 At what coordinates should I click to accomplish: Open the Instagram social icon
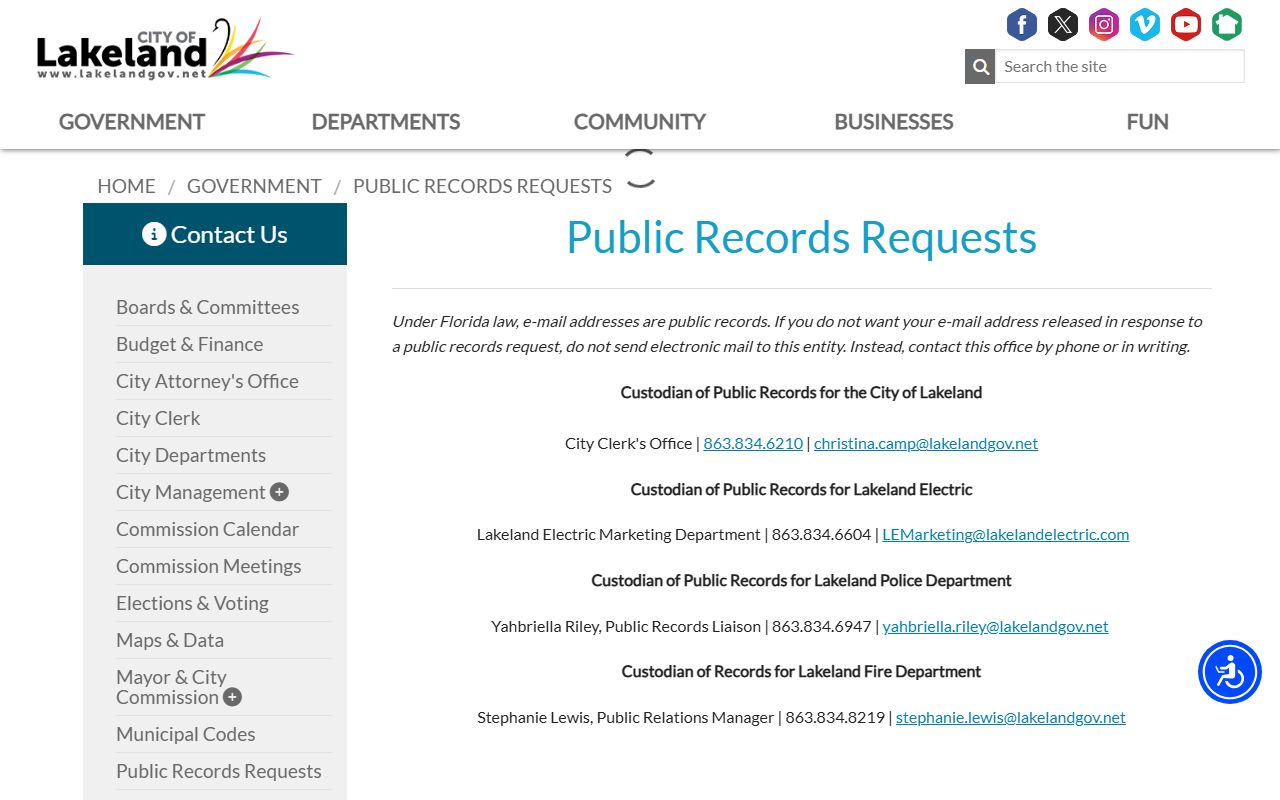(x=1104, y=24)
